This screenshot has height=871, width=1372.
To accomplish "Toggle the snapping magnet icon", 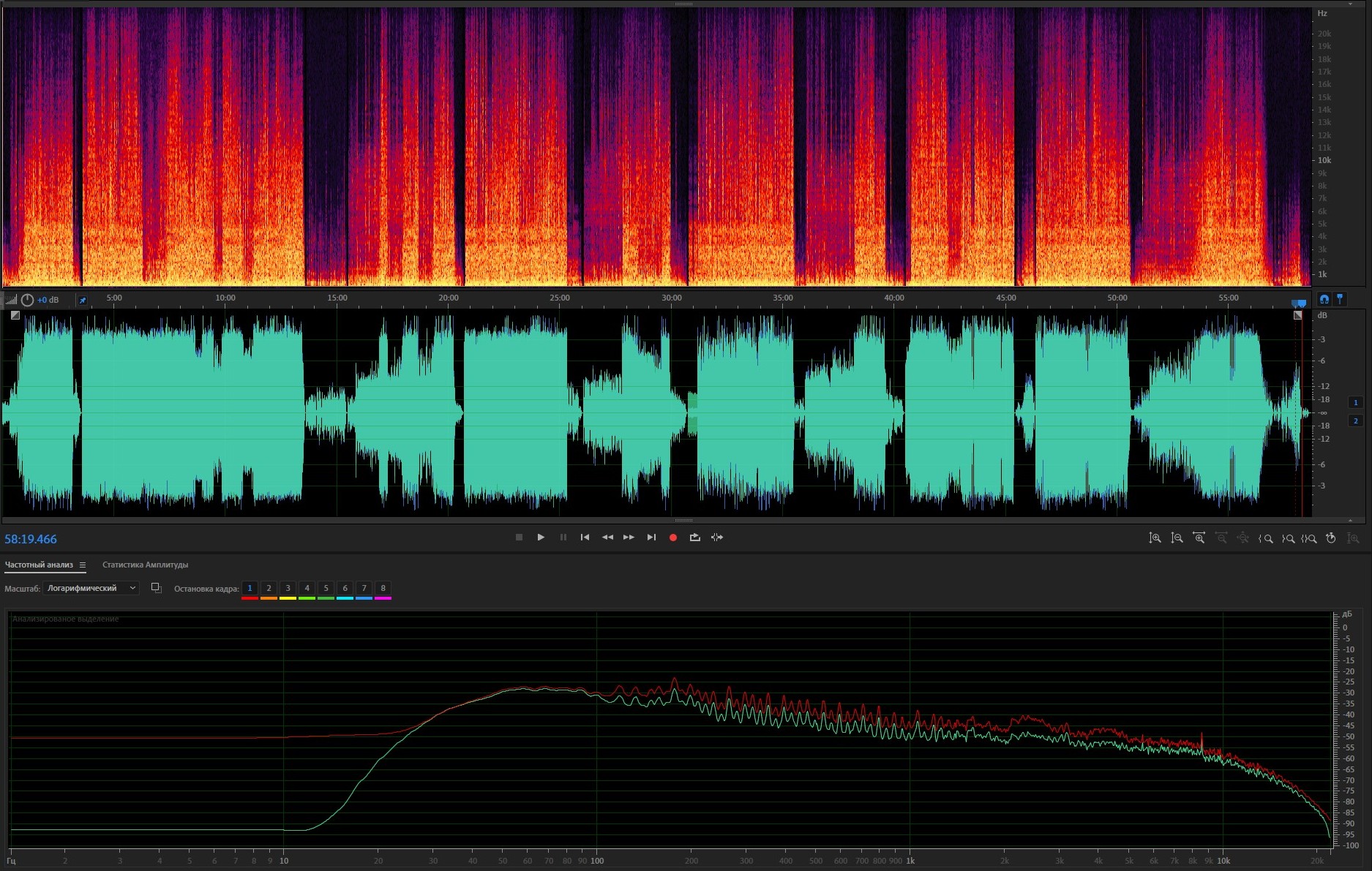I will tap(1324, 299).
